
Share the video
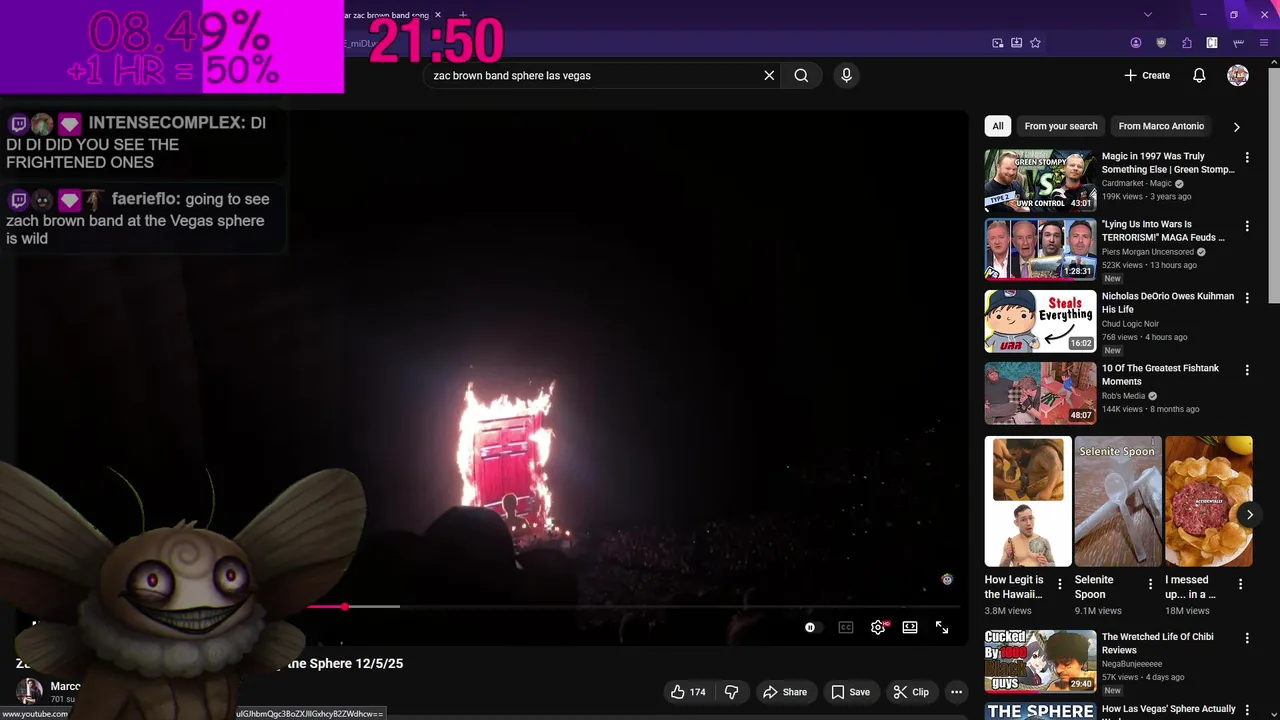(785, 692)
